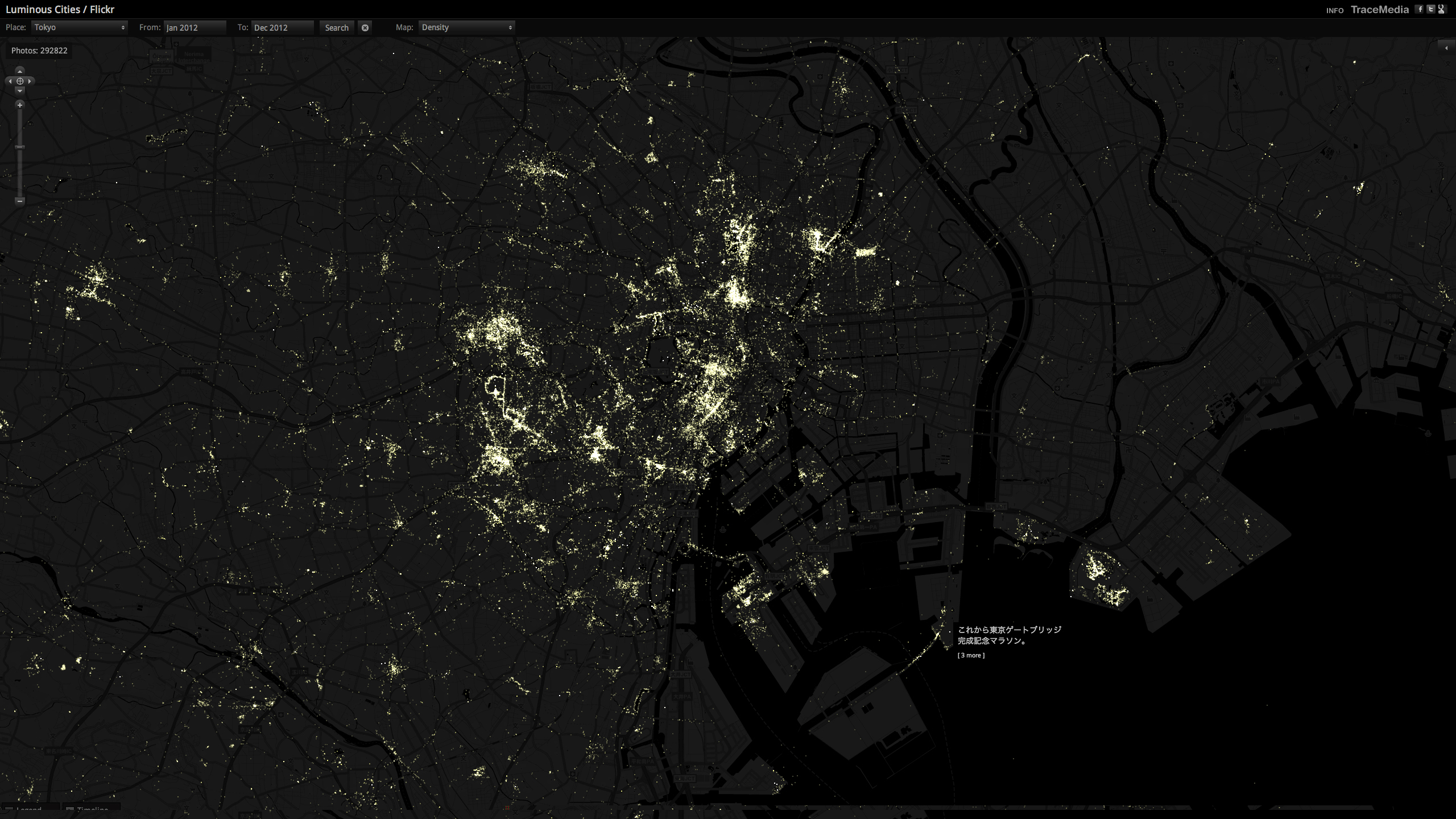Click the From date field Jan 2012
1456x819 pixels.
click(x=195, y=27)
